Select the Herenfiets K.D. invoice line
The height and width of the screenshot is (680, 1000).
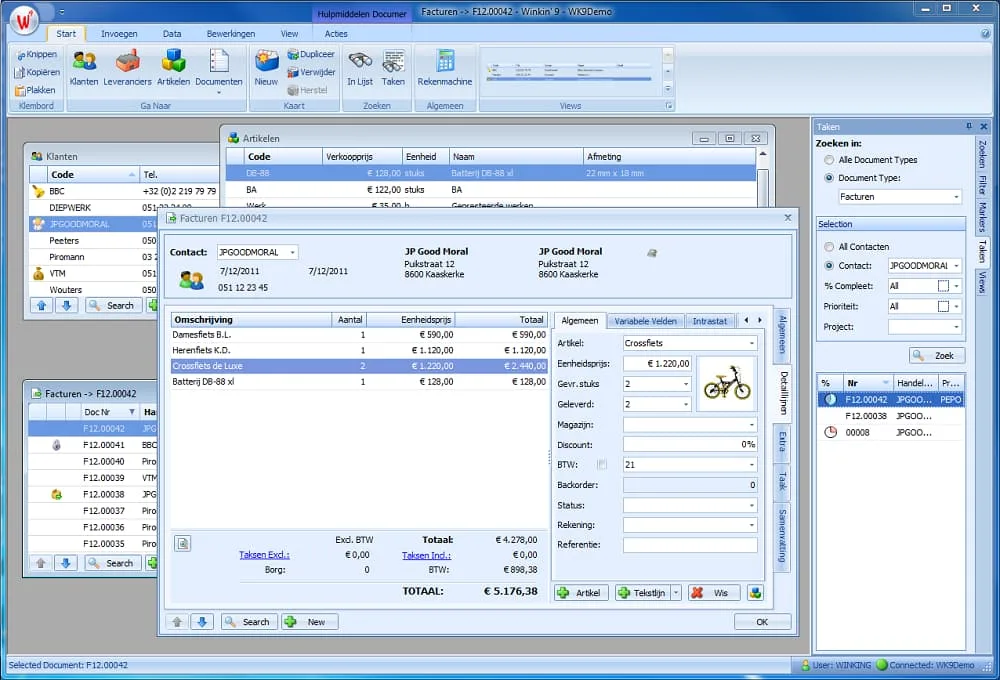[359, 350]
